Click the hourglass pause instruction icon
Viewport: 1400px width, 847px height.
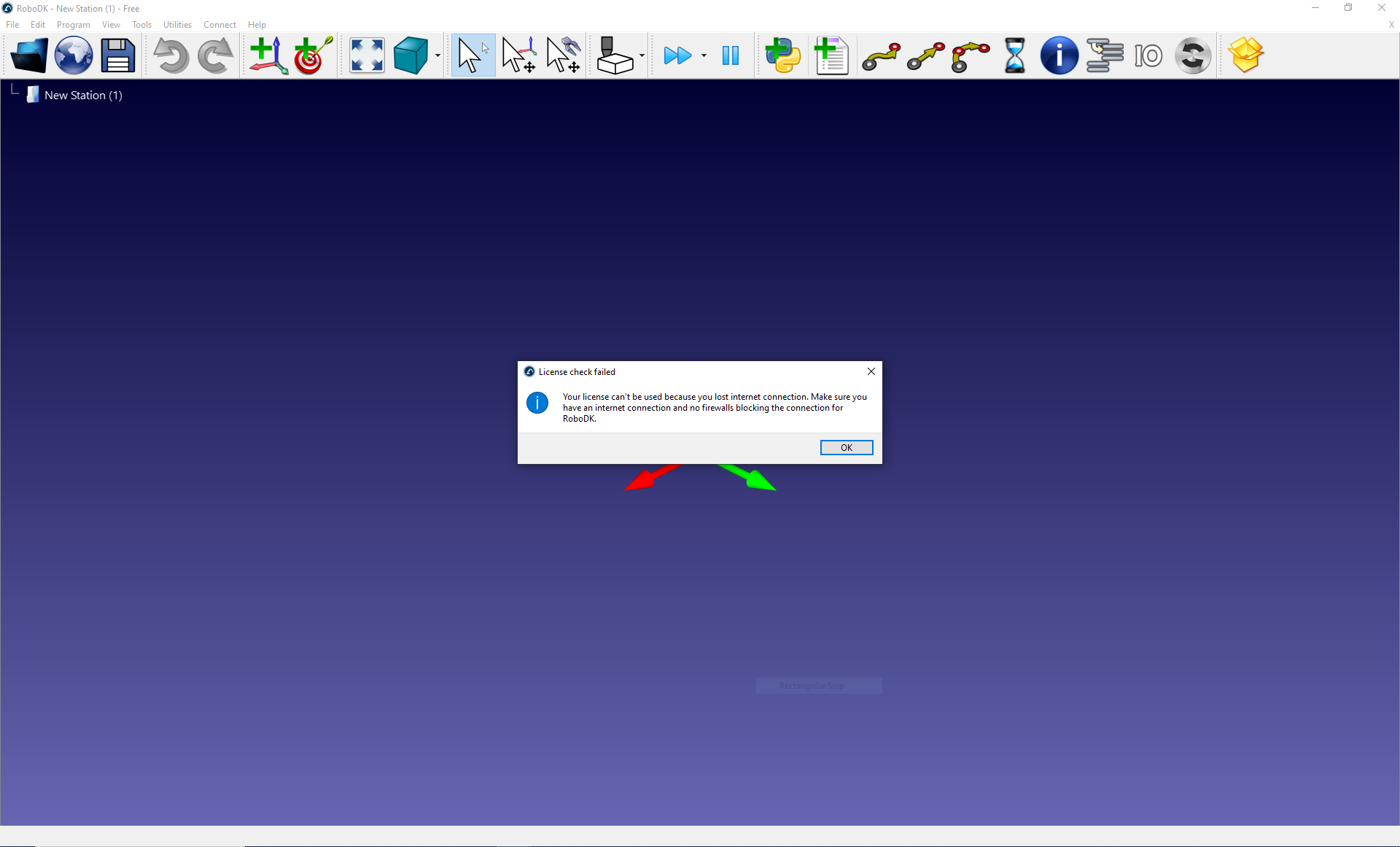(x=1014, y=55)
